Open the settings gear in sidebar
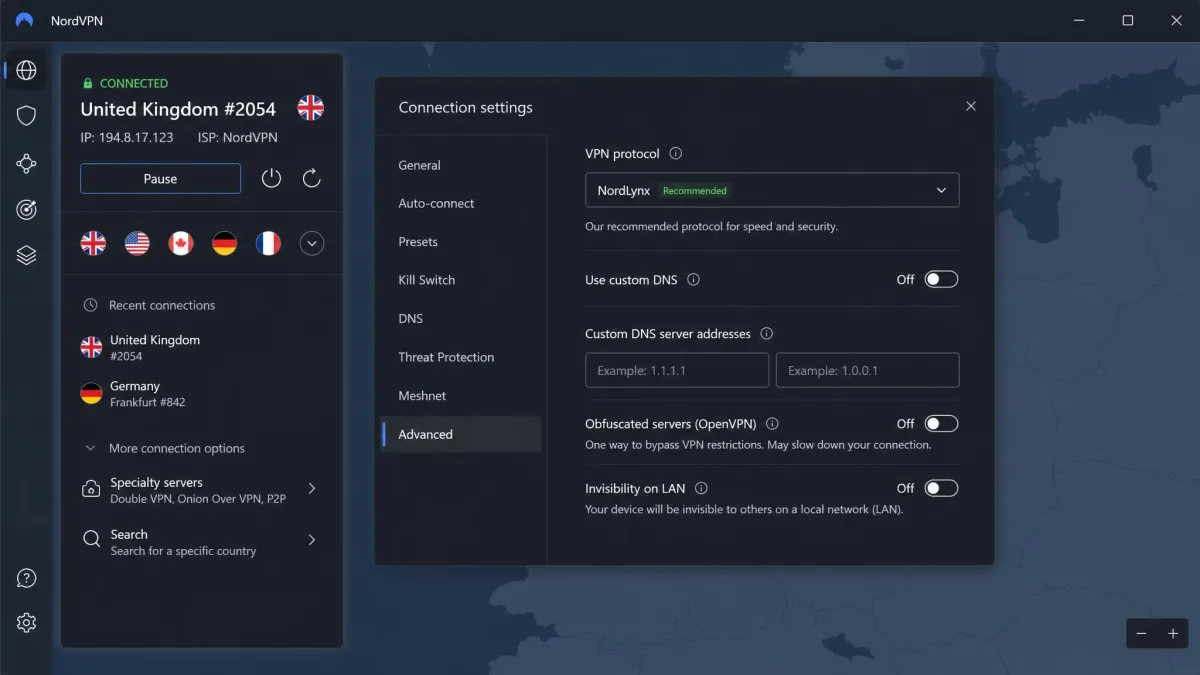The width and height of the screenshot is (1200, 675). click(x=27, y=623)
